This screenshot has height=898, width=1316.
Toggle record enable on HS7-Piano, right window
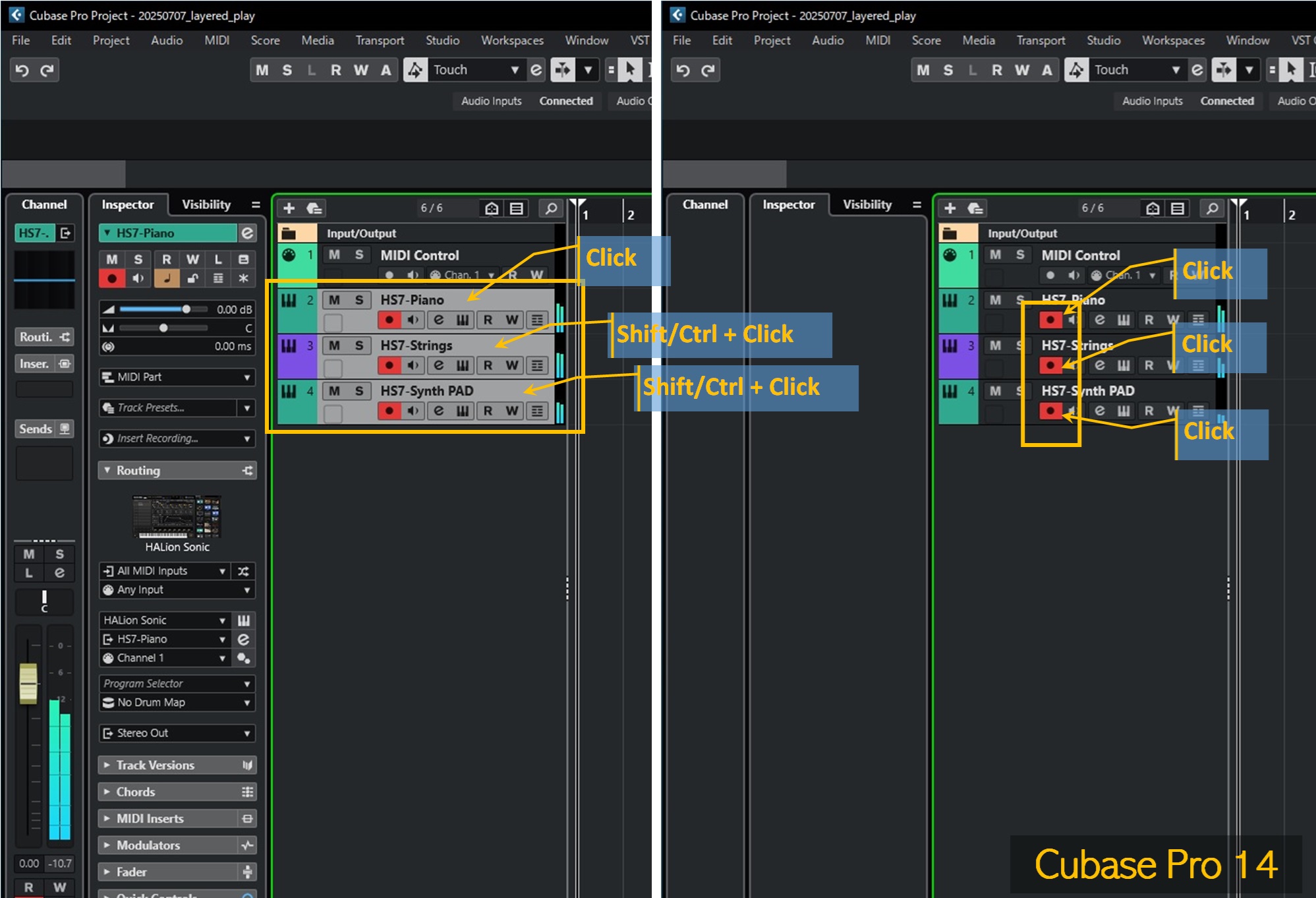coord(1050,320)
